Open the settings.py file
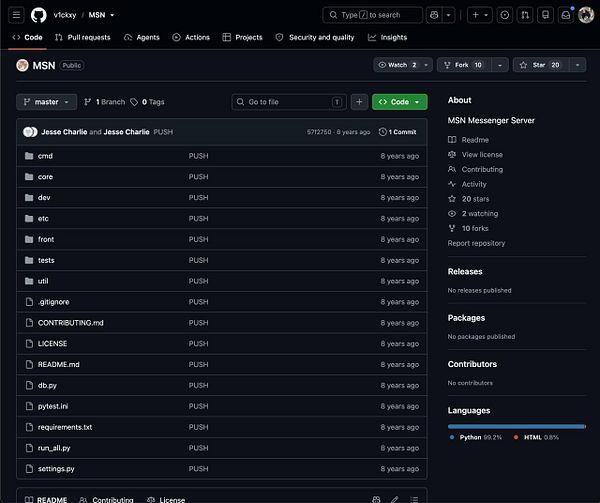The image size is (600, 503). tap(56, 469)
